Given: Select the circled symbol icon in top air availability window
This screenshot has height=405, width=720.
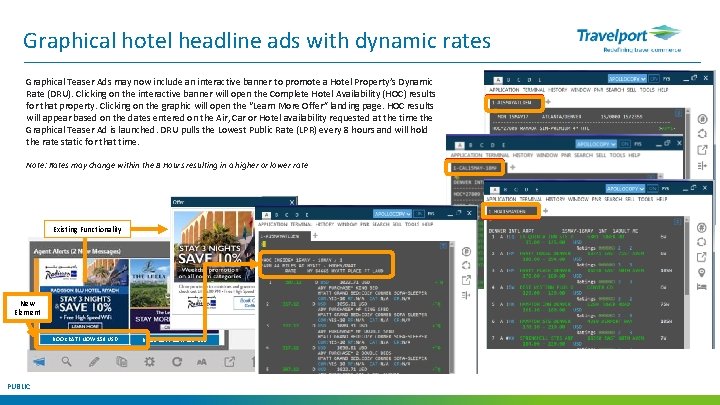Looking at the screenshot, I should pos(702,119).
